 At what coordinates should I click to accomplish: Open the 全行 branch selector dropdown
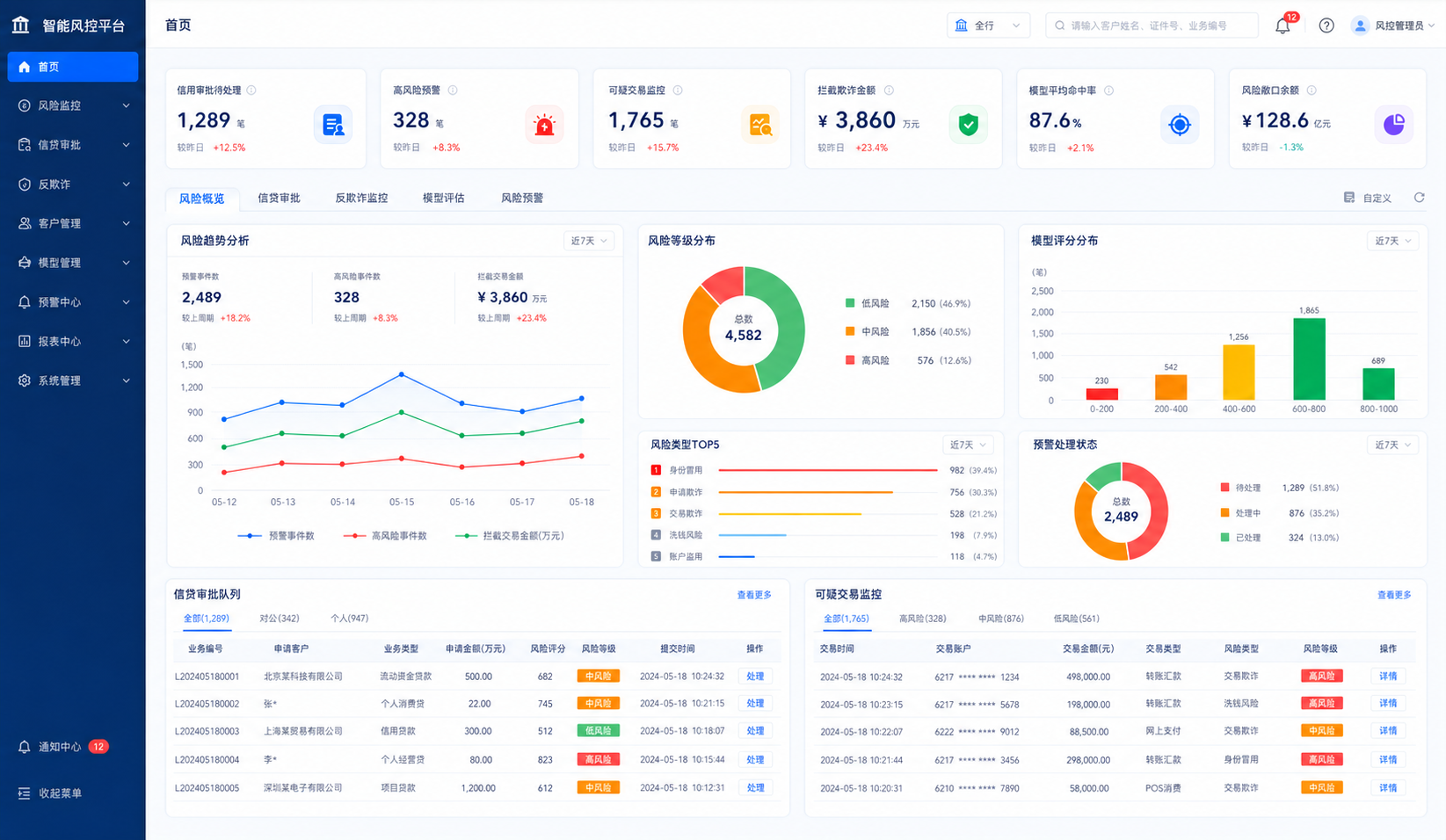pyautogui.click(x=988, y=25)
